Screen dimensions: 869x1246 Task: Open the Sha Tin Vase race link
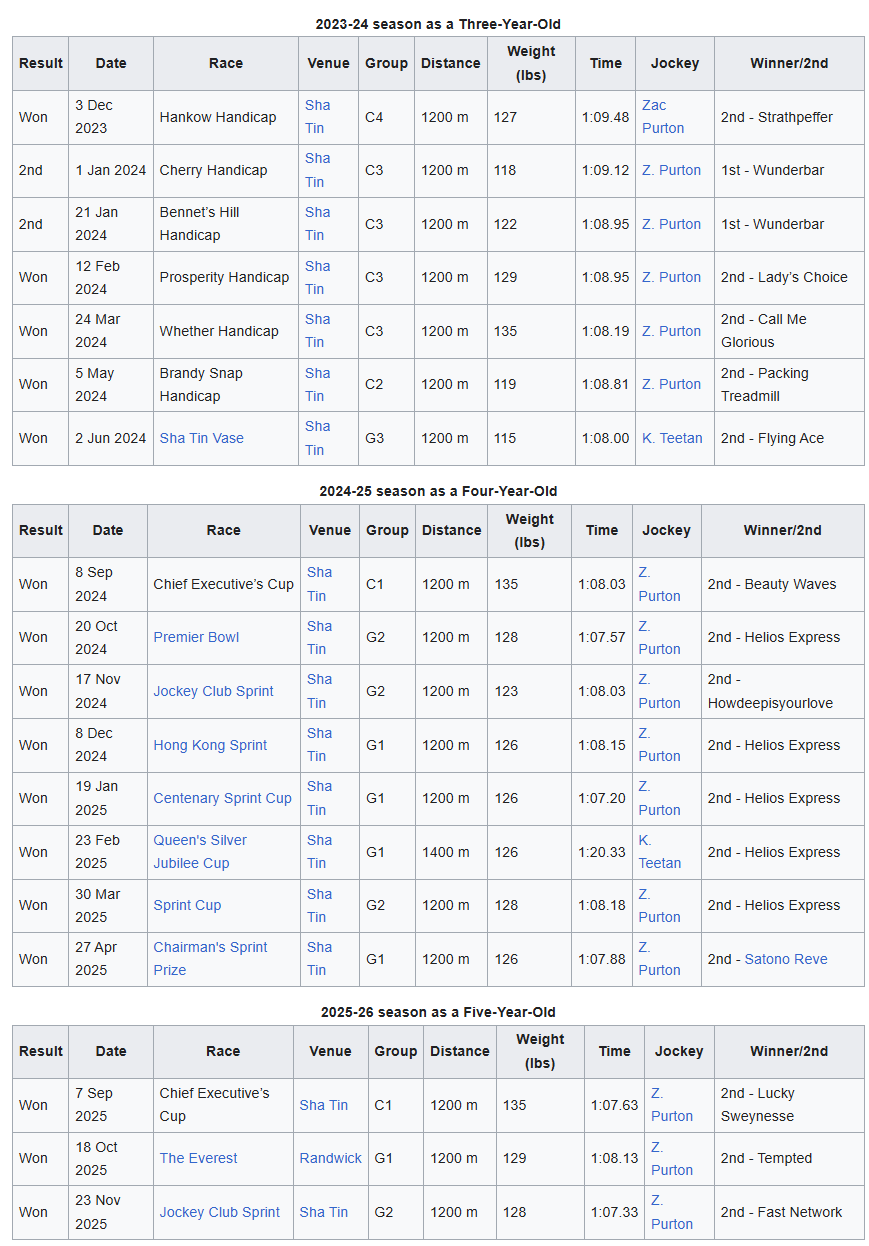pyautogui.click(x=201, y=438)
